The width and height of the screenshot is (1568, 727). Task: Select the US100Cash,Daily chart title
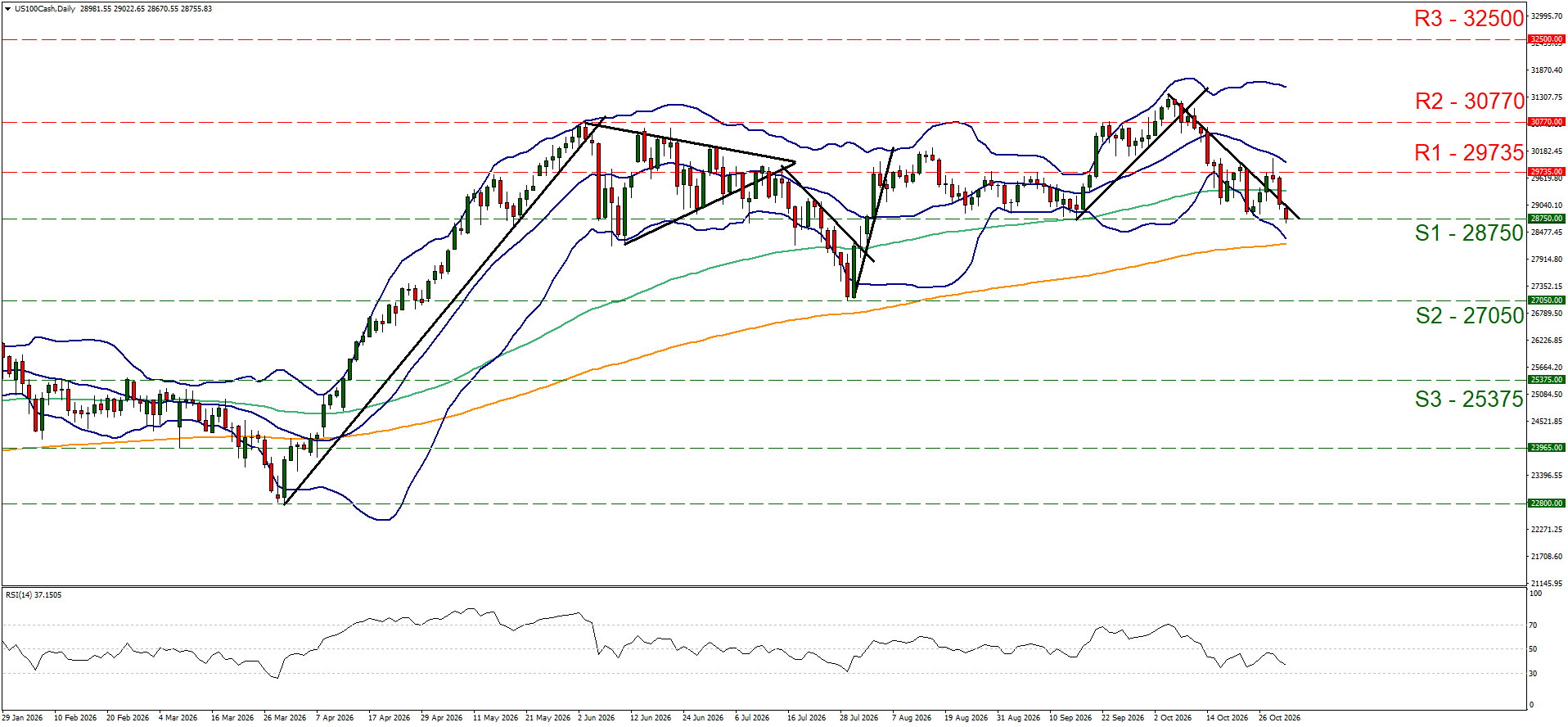(x=45, y=9)
